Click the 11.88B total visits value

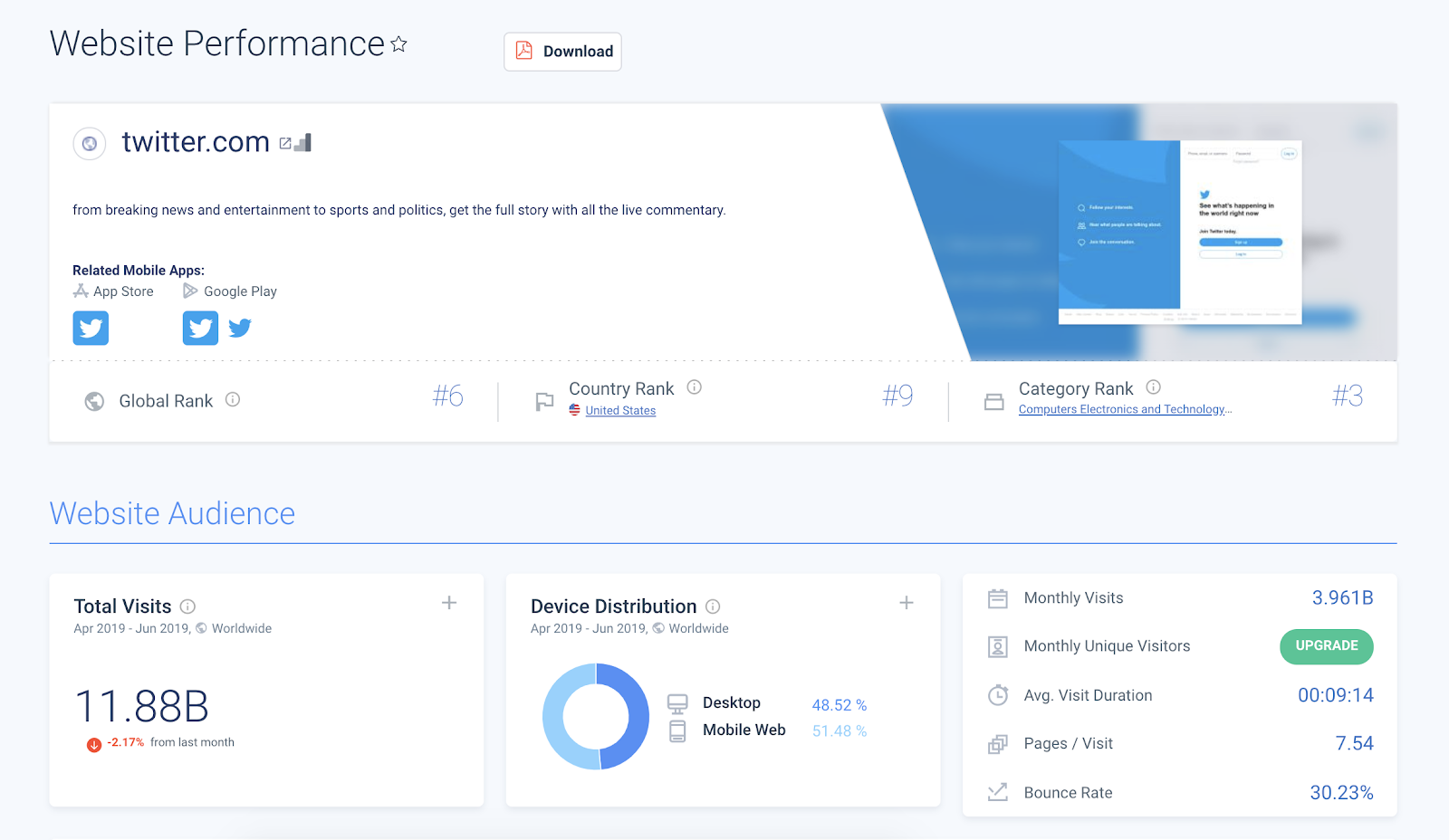(x=142, y=706)
